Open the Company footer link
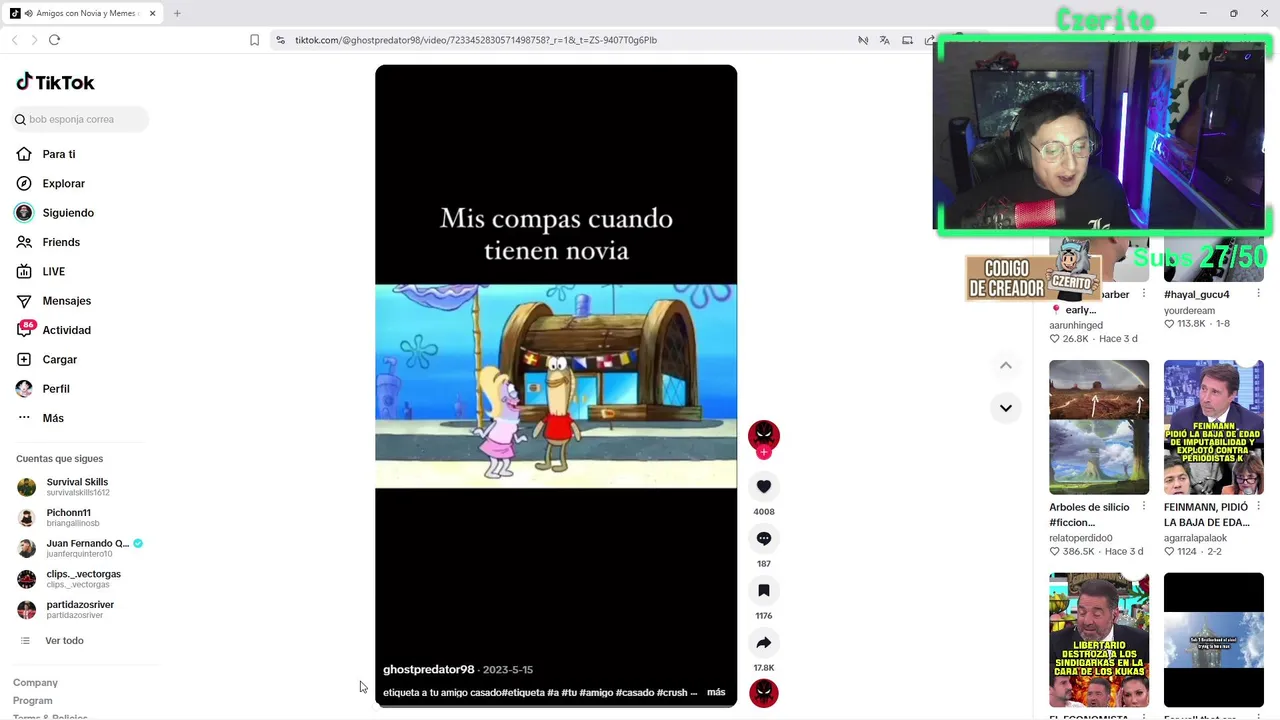 [35, 682]
